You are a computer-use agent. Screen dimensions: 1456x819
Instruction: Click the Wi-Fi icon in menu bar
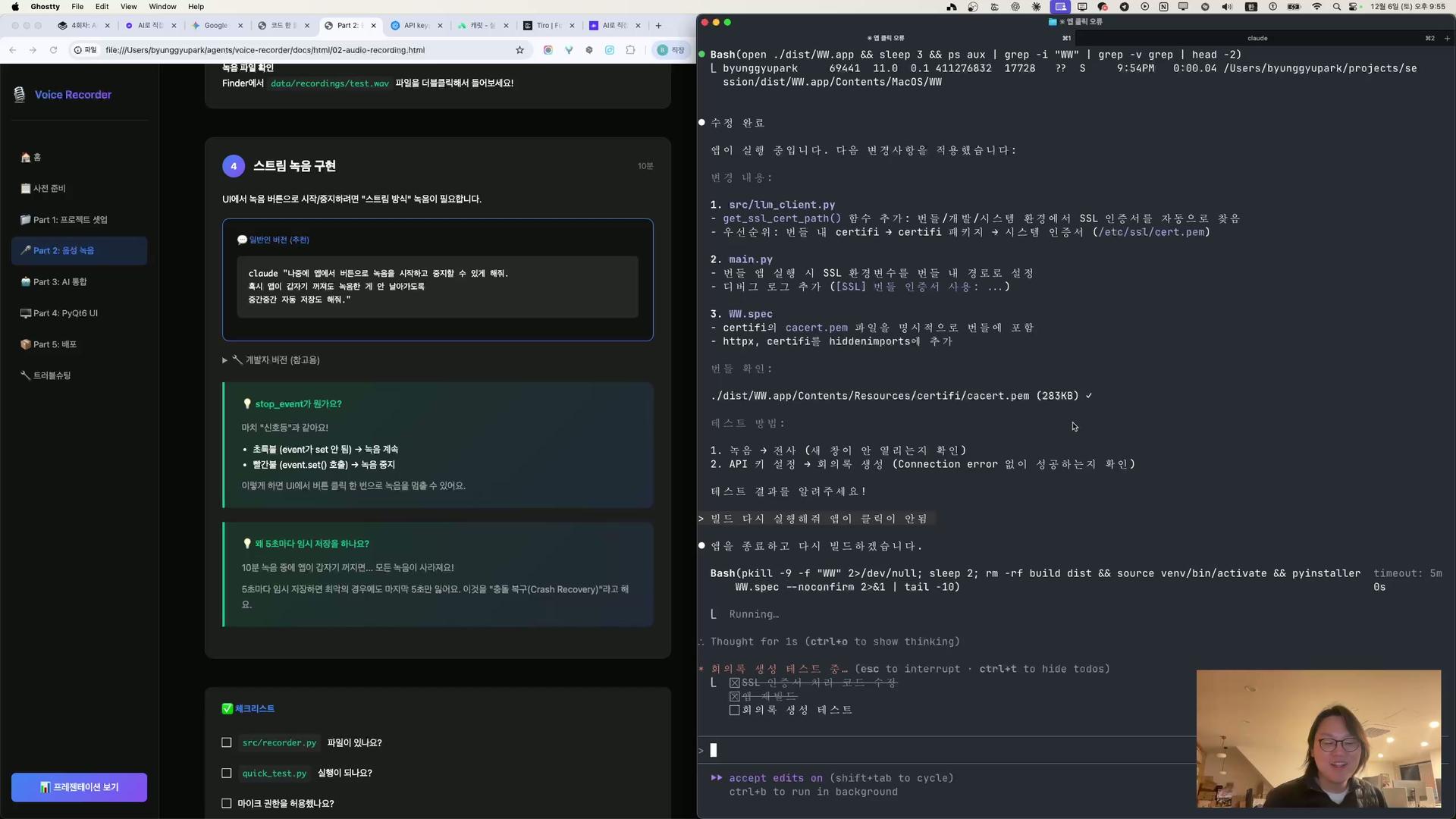tap(1317, 7)
